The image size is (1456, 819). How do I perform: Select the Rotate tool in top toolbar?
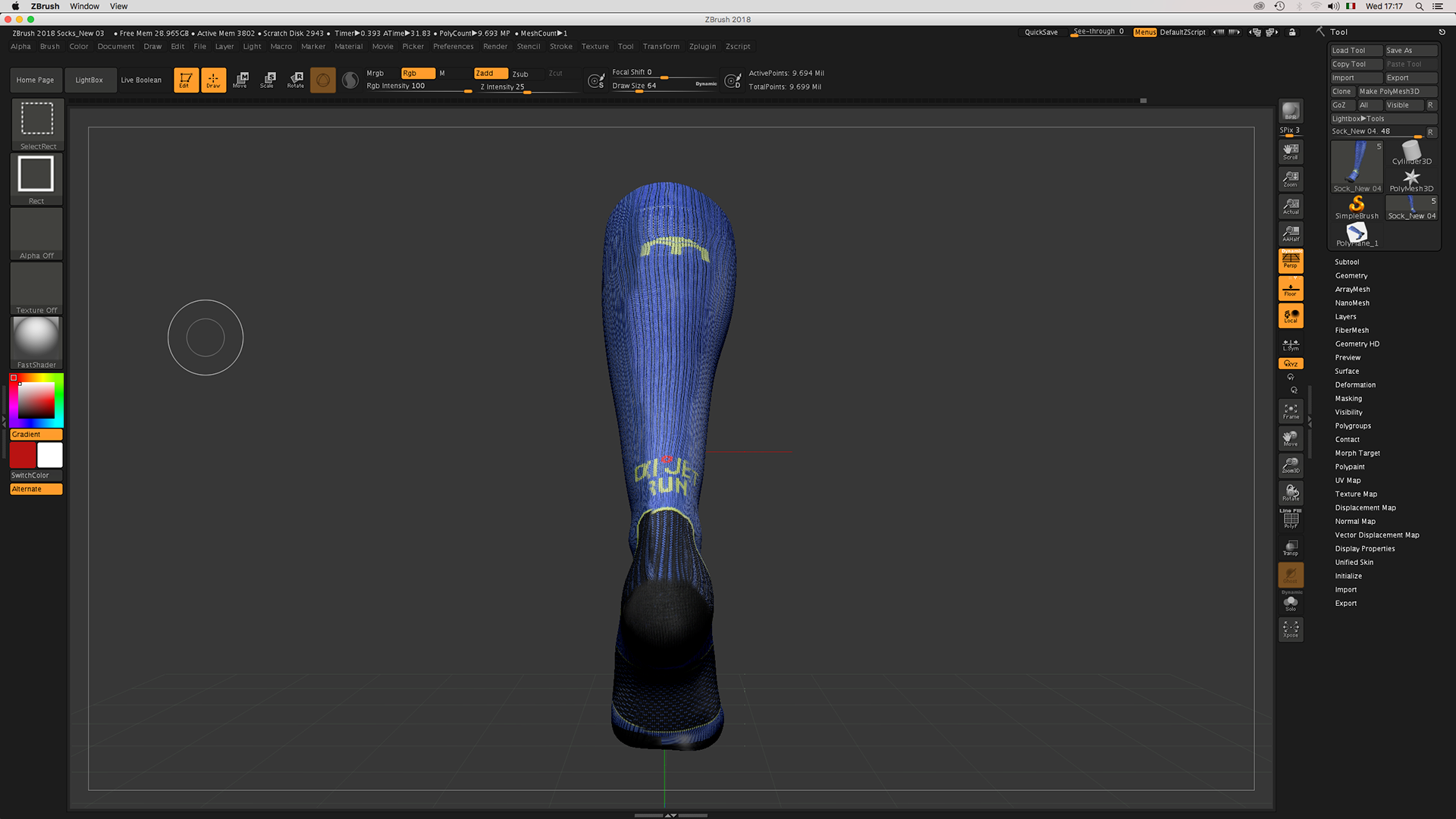point(296,80)
